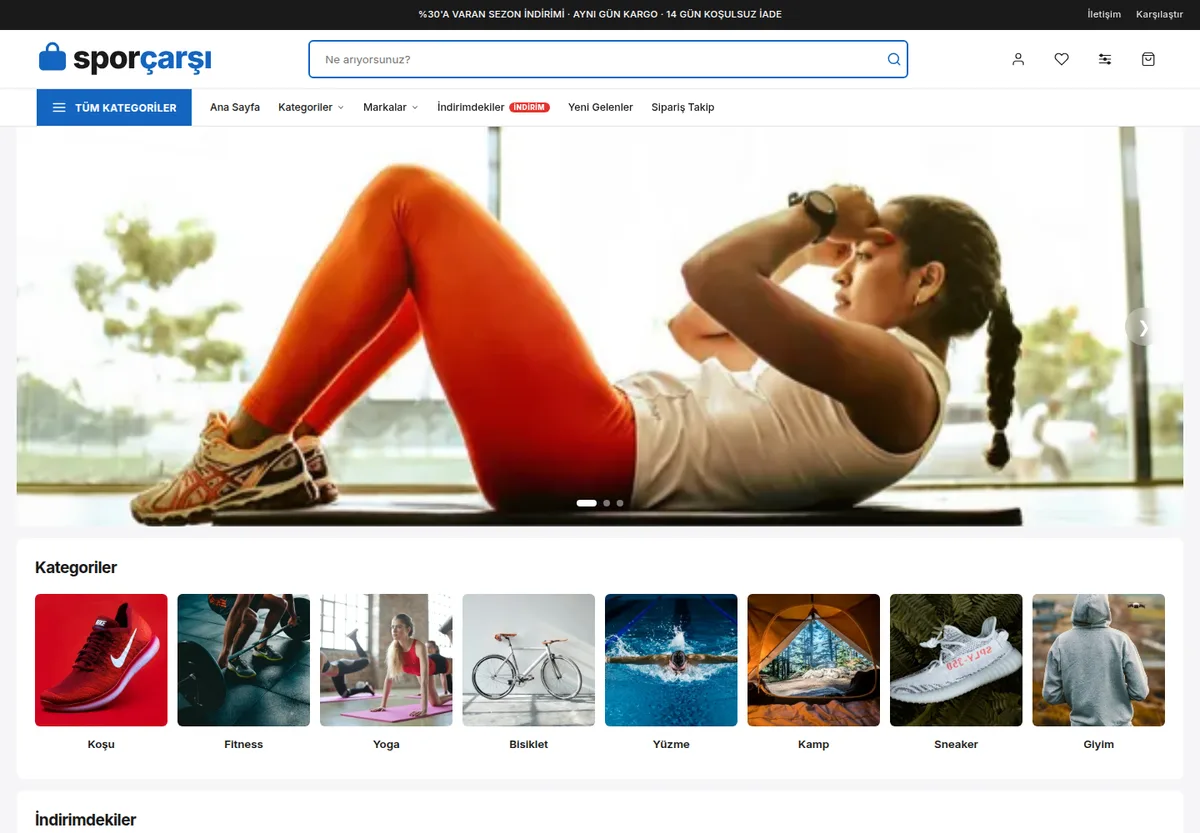Open İndirimdekiler page
The height and width of the screenshot is (833, 1200).
[x=471, y=108]
